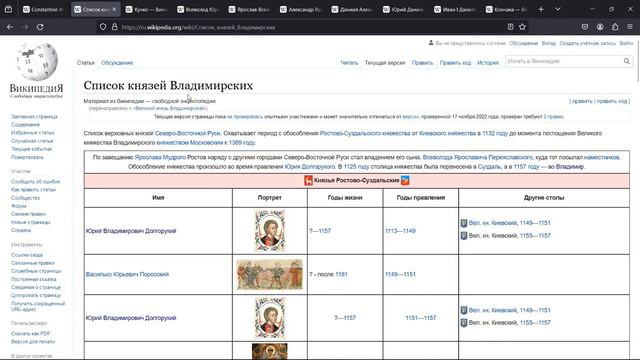Open the Firefox hamburger menu

click(x=630, y=27)
